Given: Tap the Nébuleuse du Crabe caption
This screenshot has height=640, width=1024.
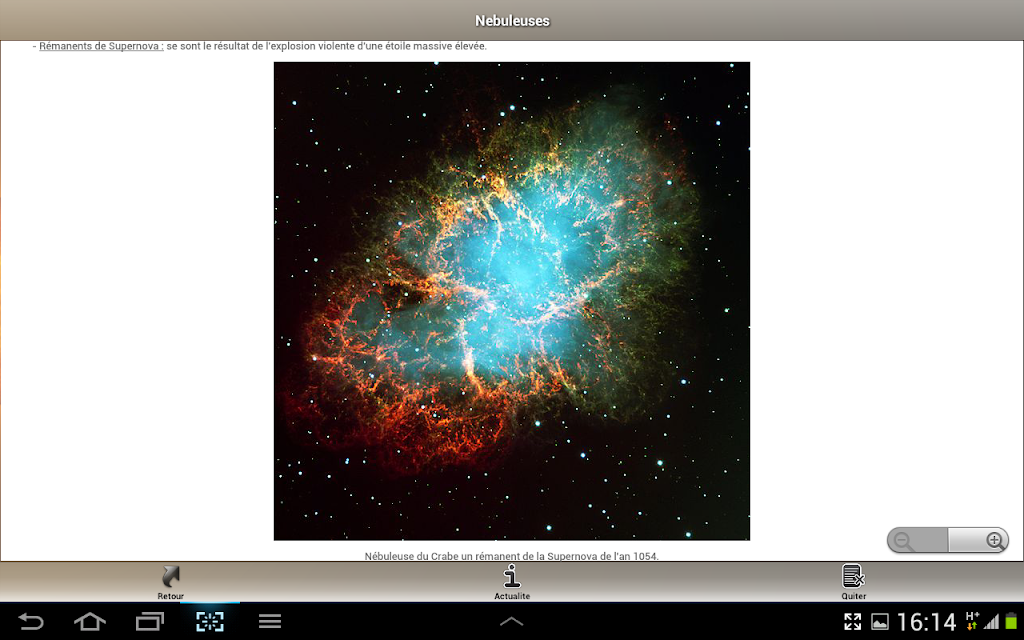Looking at the screenshot, I should [511, 556].
